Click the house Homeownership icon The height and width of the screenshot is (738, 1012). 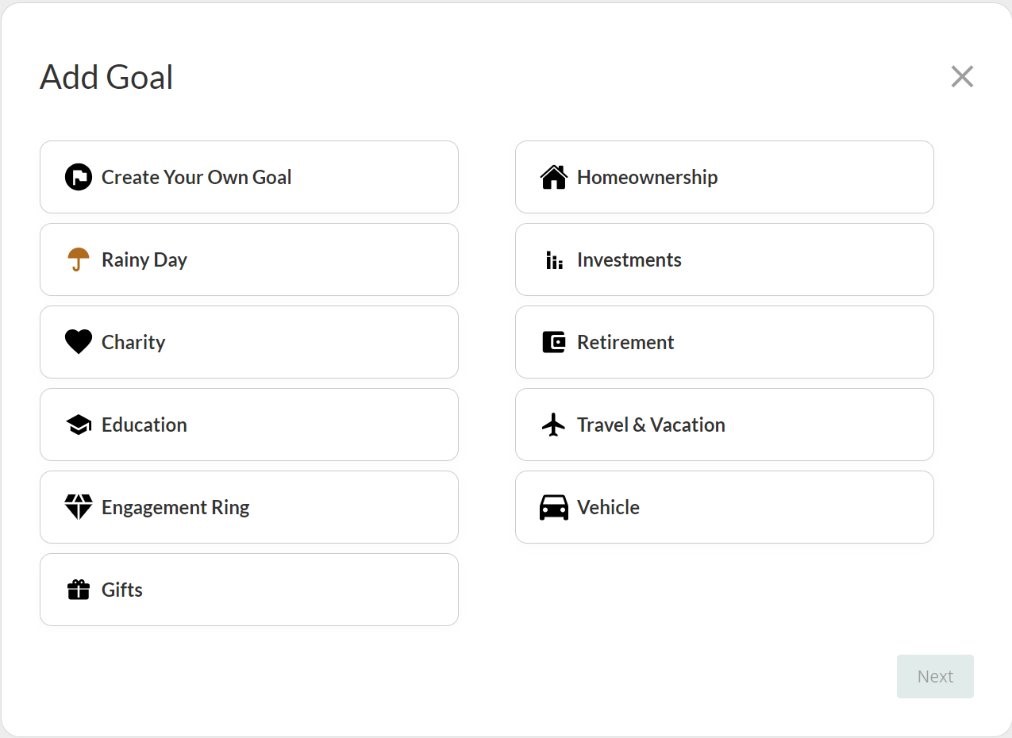[554, 177]
